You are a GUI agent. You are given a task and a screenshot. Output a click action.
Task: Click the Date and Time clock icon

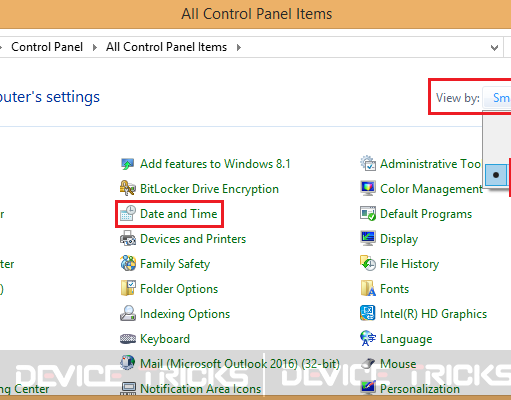click(x=128, y=214)
